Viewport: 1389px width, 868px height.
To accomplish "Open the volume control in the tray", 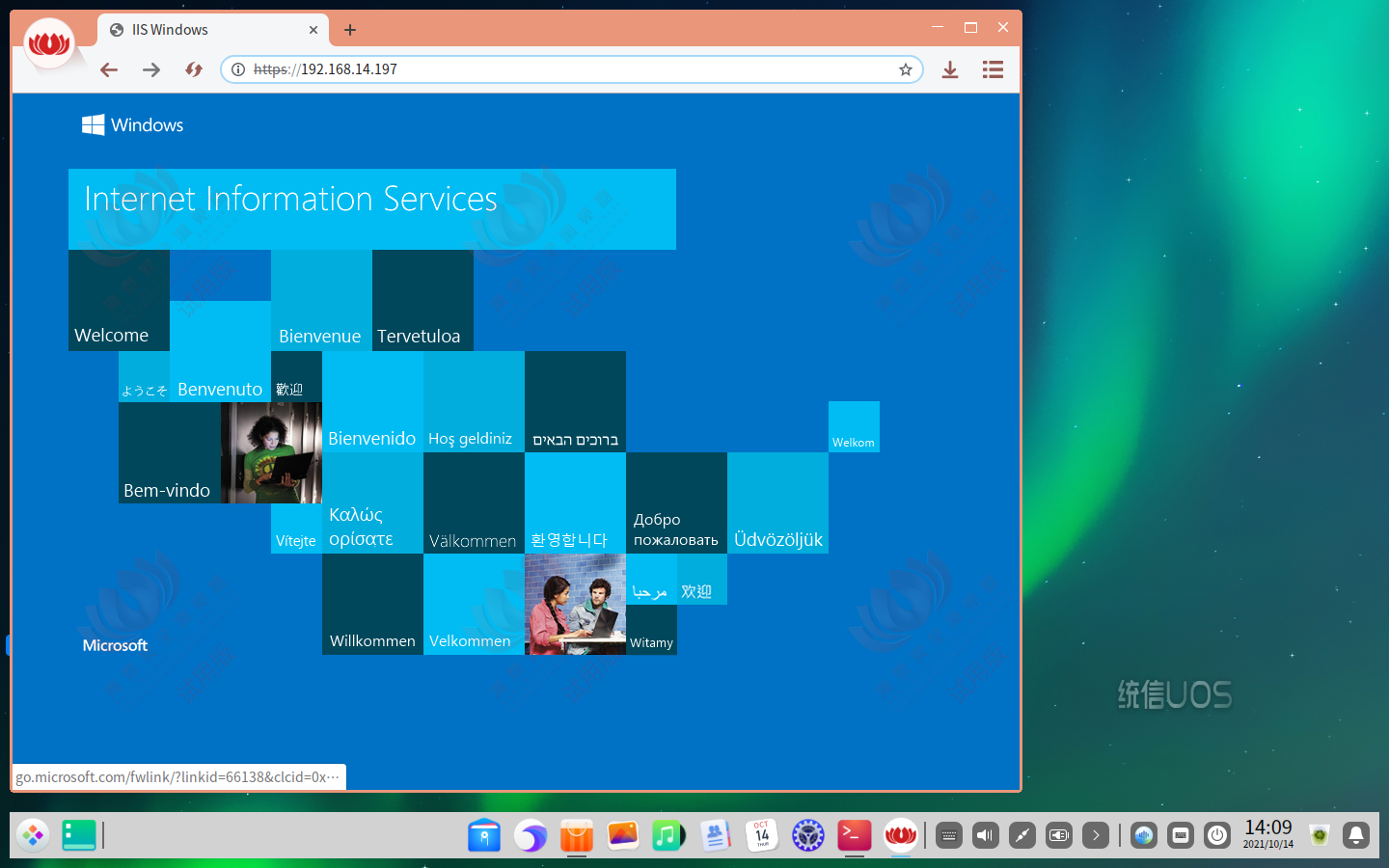I will point(986,835).
